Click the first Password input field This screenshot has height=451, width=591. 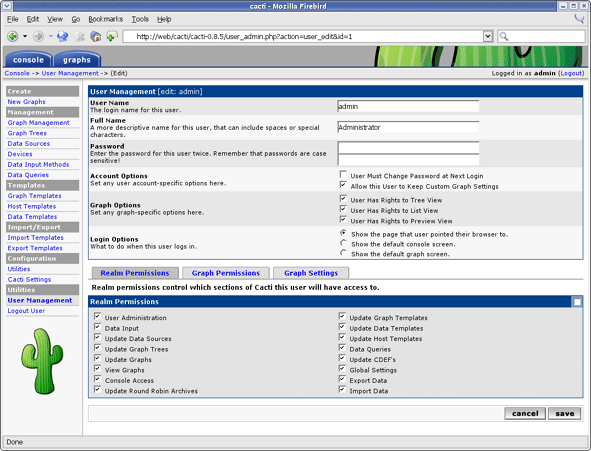tap(408, 148)
